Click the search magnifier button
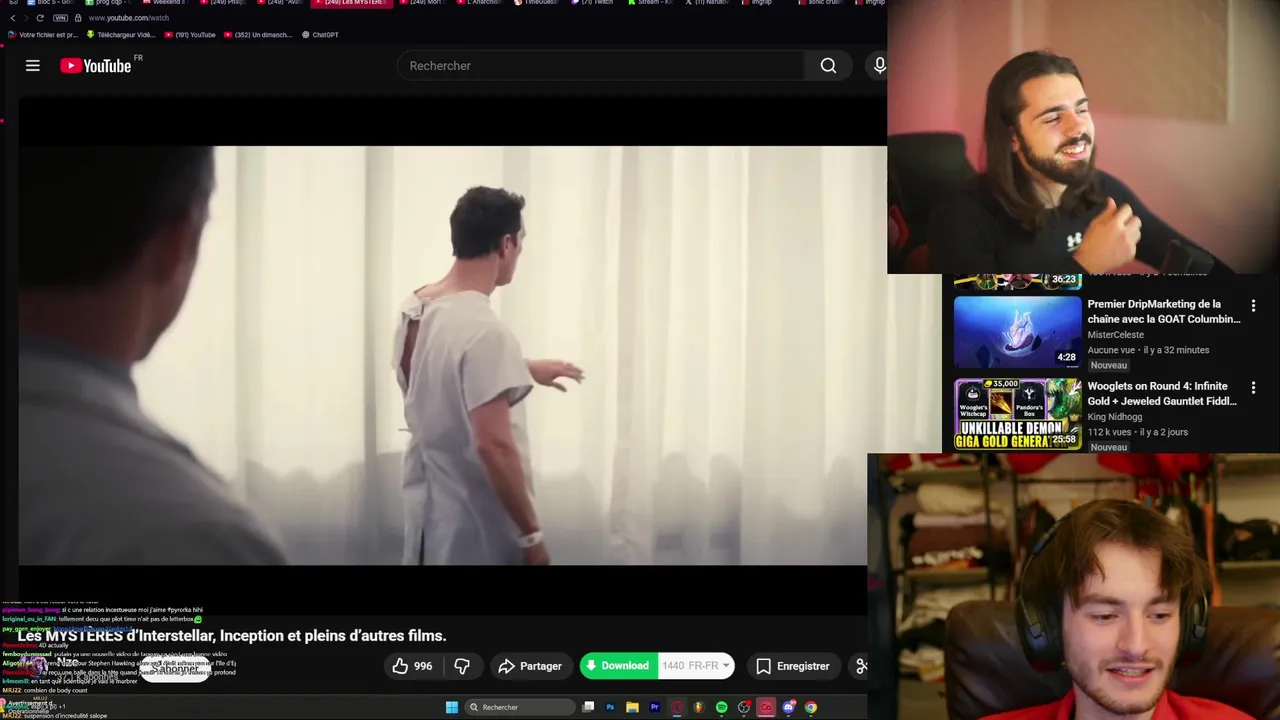Screen dimensions: 1280x720 click(x=828, y=66)
